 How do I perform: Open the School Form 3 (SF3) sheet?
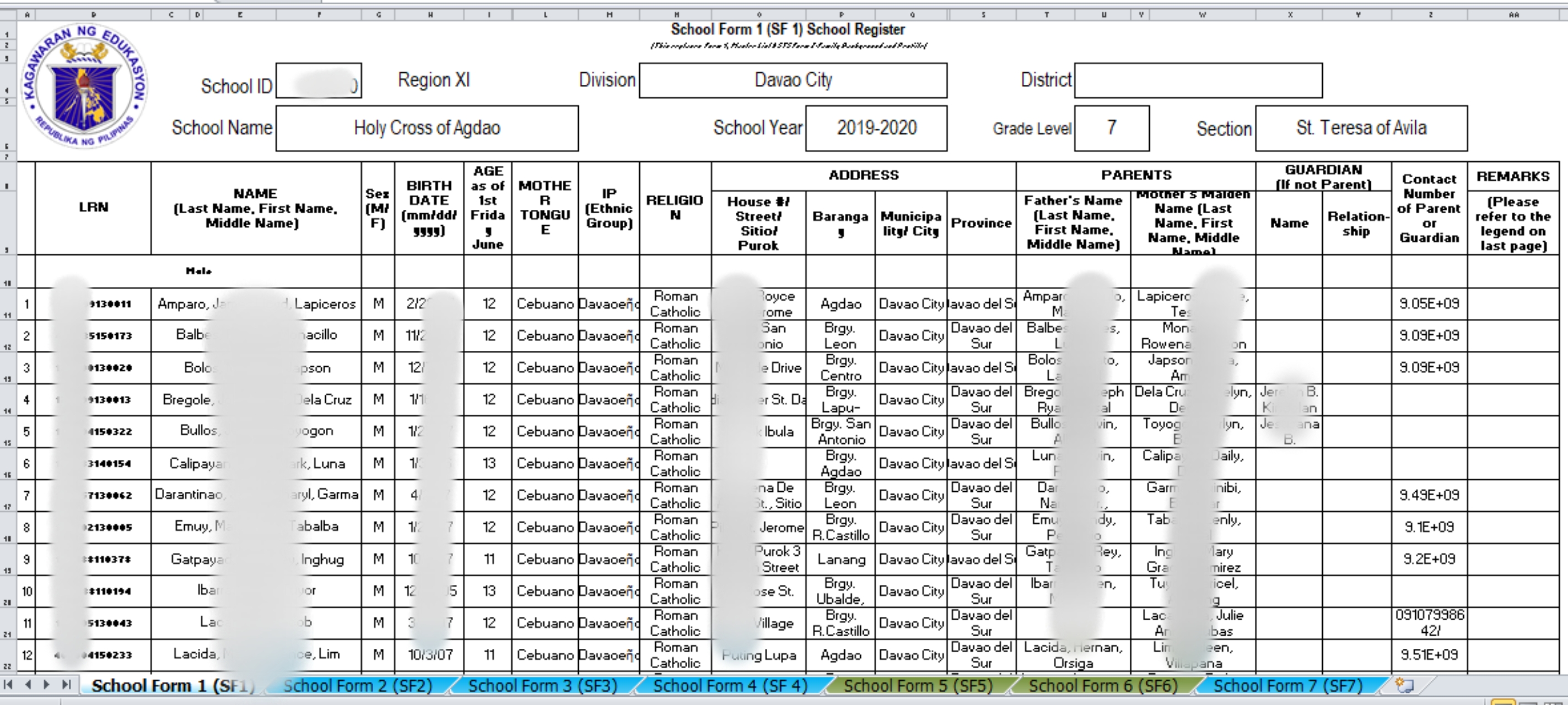[543, 686]
